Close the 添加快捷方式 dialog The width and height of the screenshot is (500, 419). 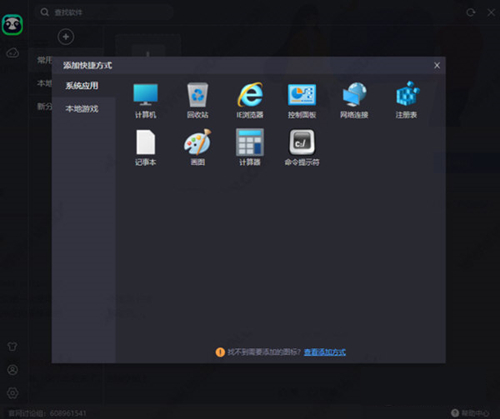[437, 65]
